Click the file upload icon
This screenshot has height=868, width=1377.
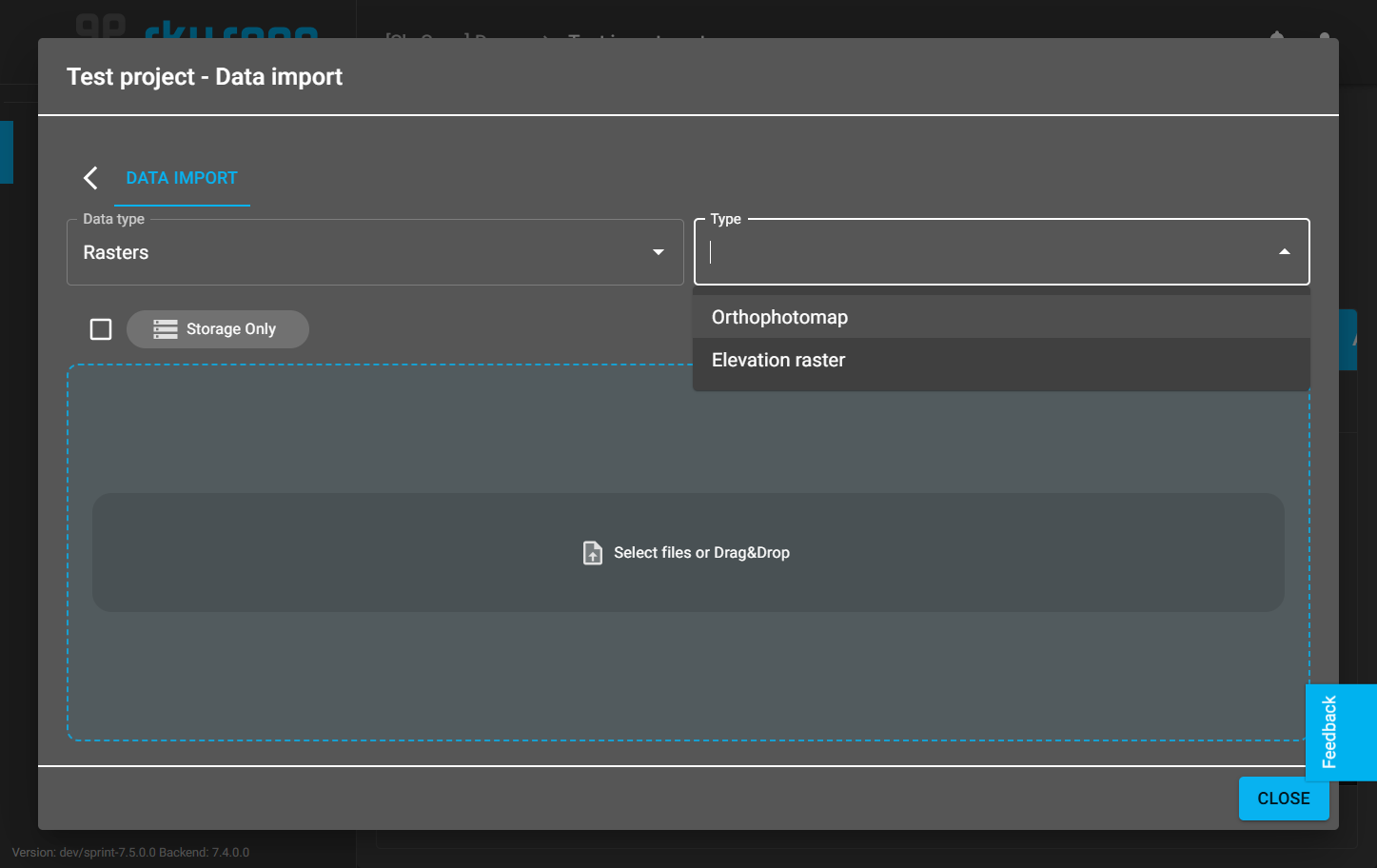point(593,553)
